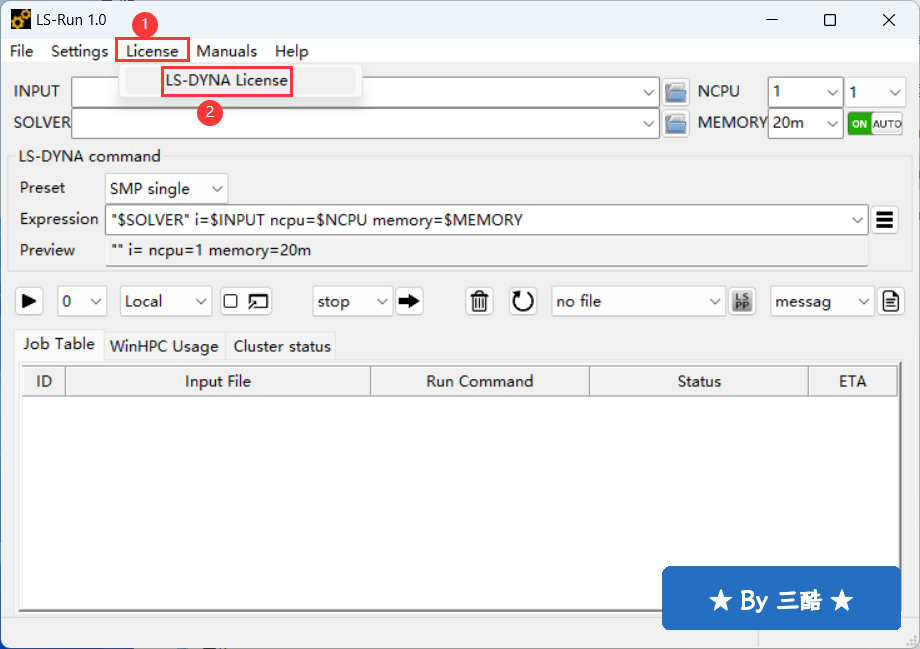Open the Preset SMP single dropdown
Screen dimensions: 920x649
pos(166,189)
